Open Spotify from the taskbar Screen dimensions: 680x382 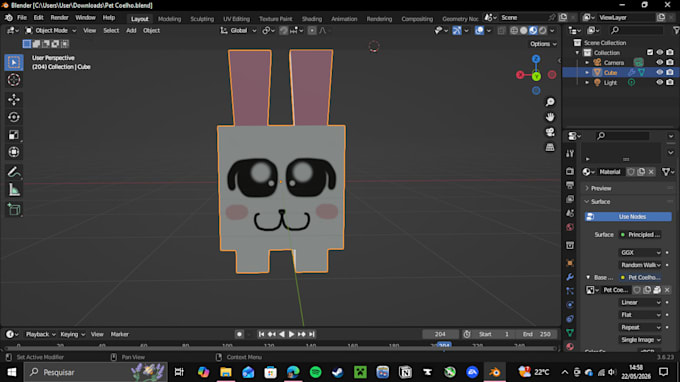tap(315, 372)
